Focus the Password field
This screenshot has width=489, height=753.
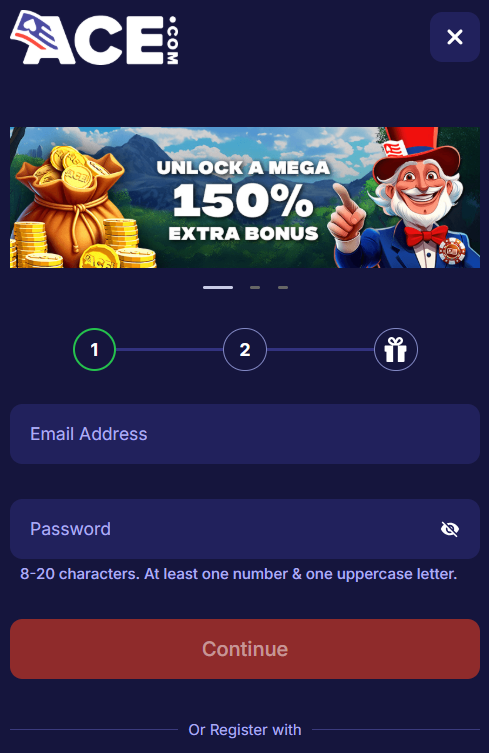(244, 529)
